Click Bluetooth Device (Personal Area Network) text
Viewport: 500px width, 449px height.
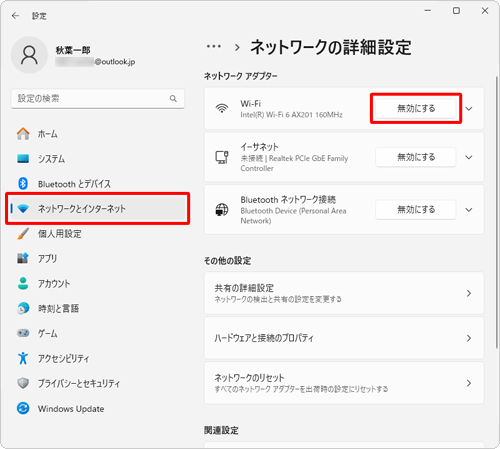point(293,216)
